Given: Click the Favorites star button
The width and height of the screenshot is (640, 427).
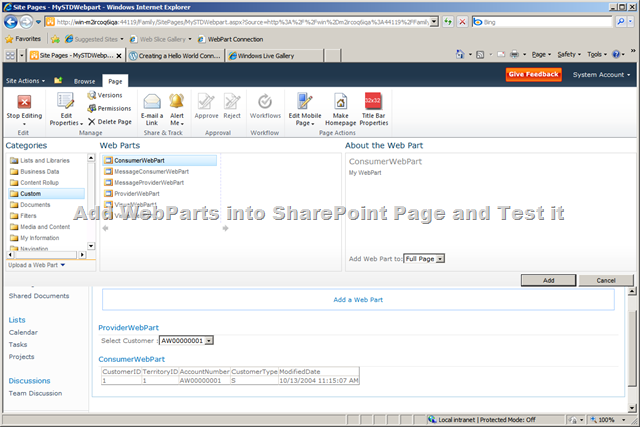Looking at the screenshot, I should [x=23, y=39].
